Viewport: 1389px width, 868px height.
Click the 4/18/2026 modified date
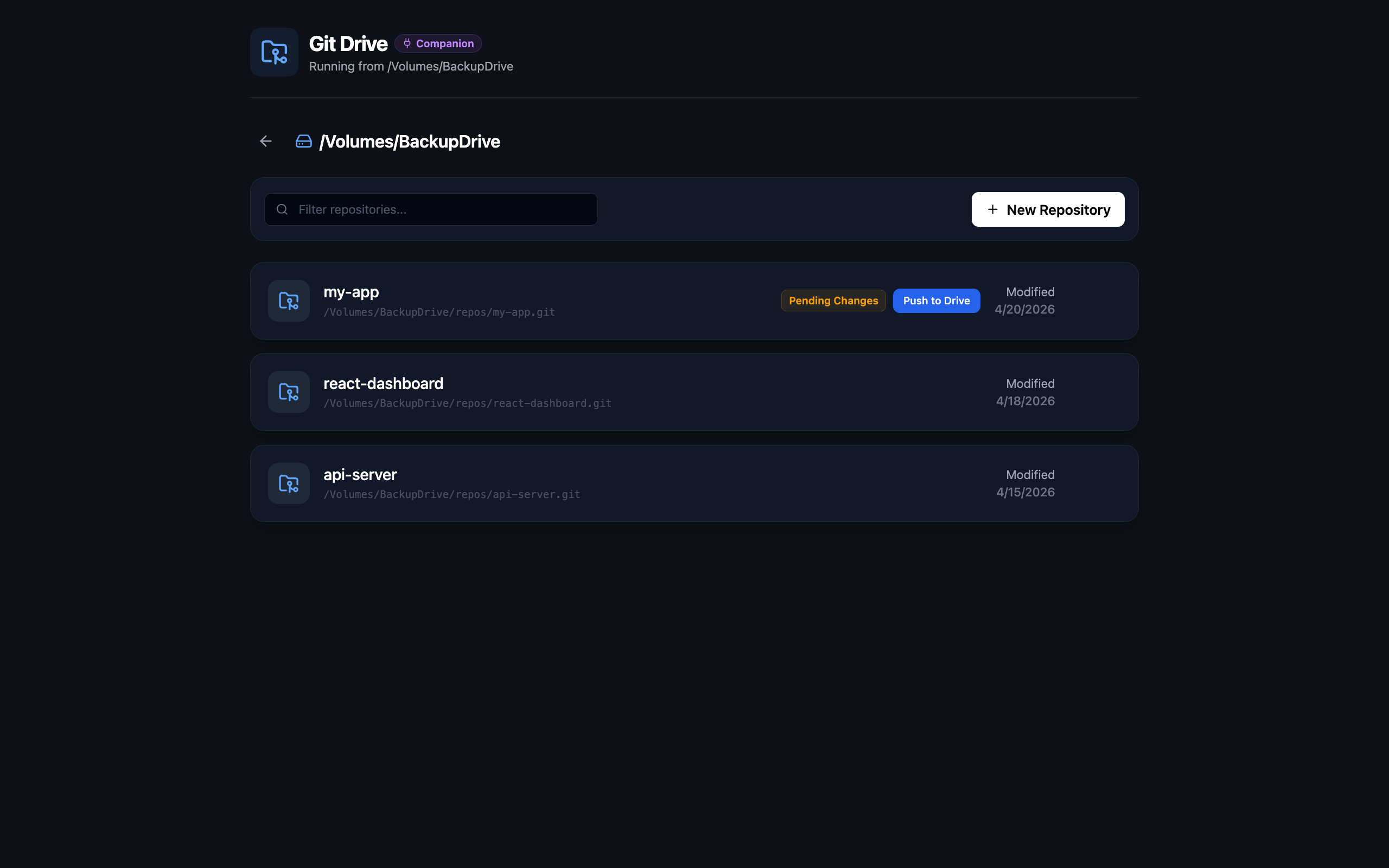pyautogui.click(x=1025, y=401)
